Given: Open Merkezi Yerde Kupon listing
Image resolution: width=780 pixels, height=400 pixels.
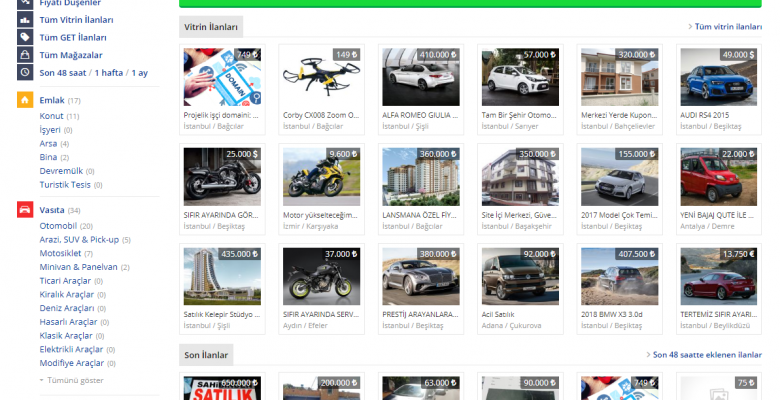Looking at the screenshot, I should coord(619,90).
